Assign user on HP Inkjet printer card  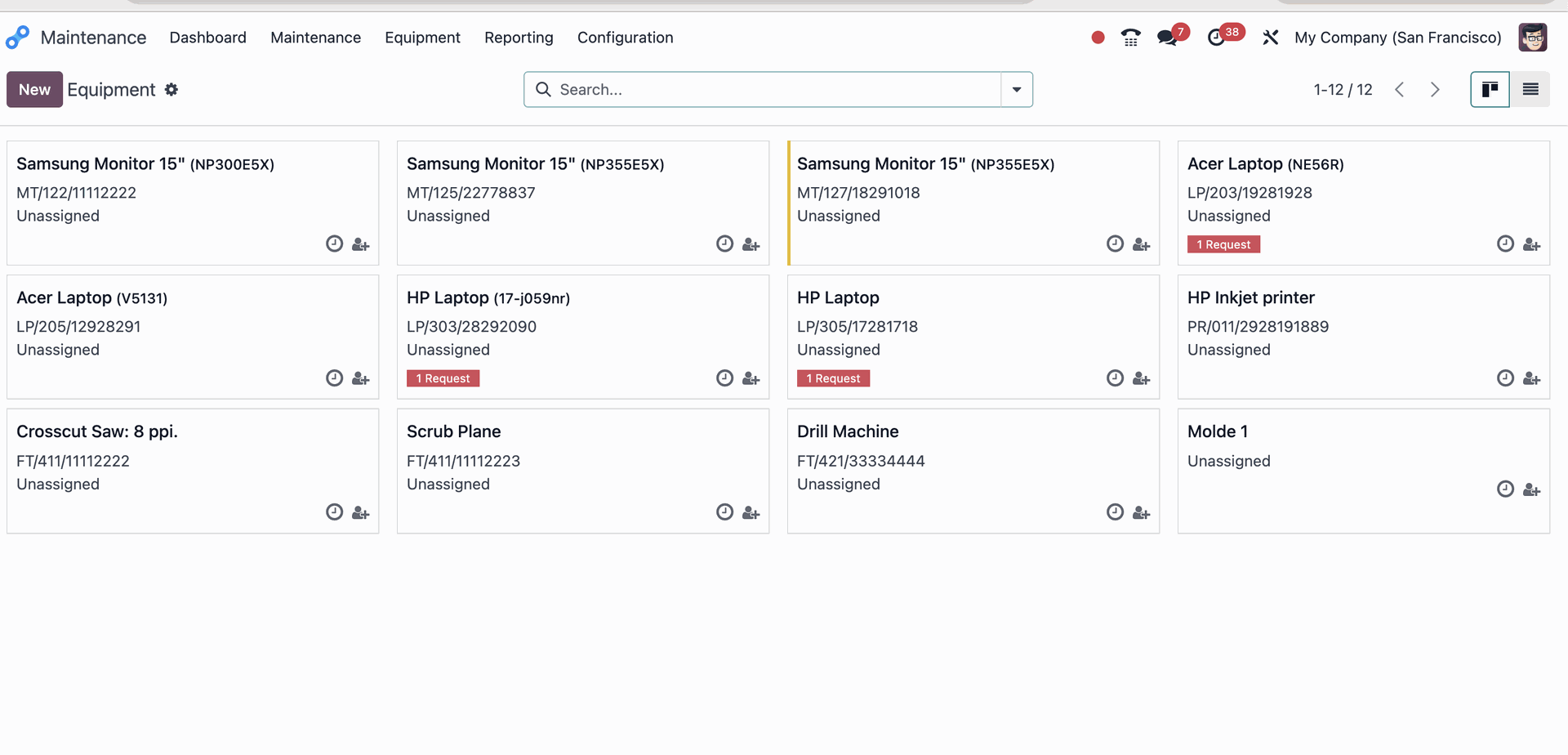click(1531, 378)
